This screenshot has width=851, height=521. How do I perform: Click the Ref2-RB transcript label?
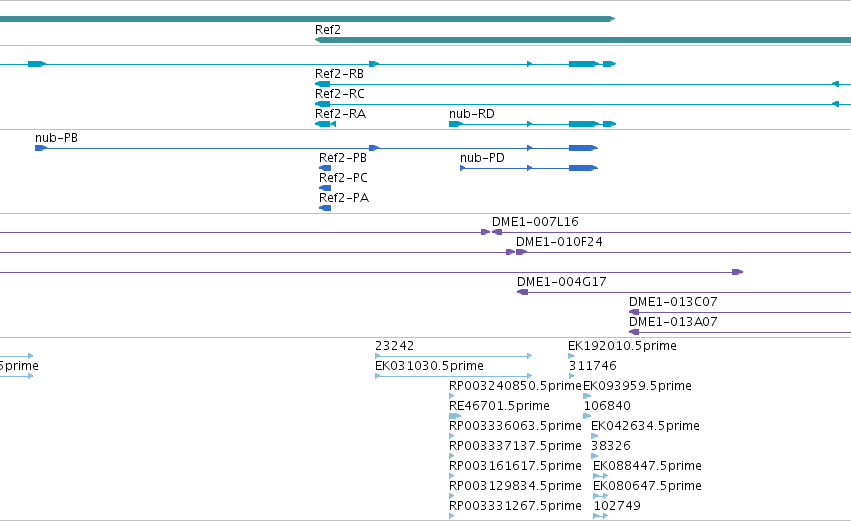click(x=339, y=74)
